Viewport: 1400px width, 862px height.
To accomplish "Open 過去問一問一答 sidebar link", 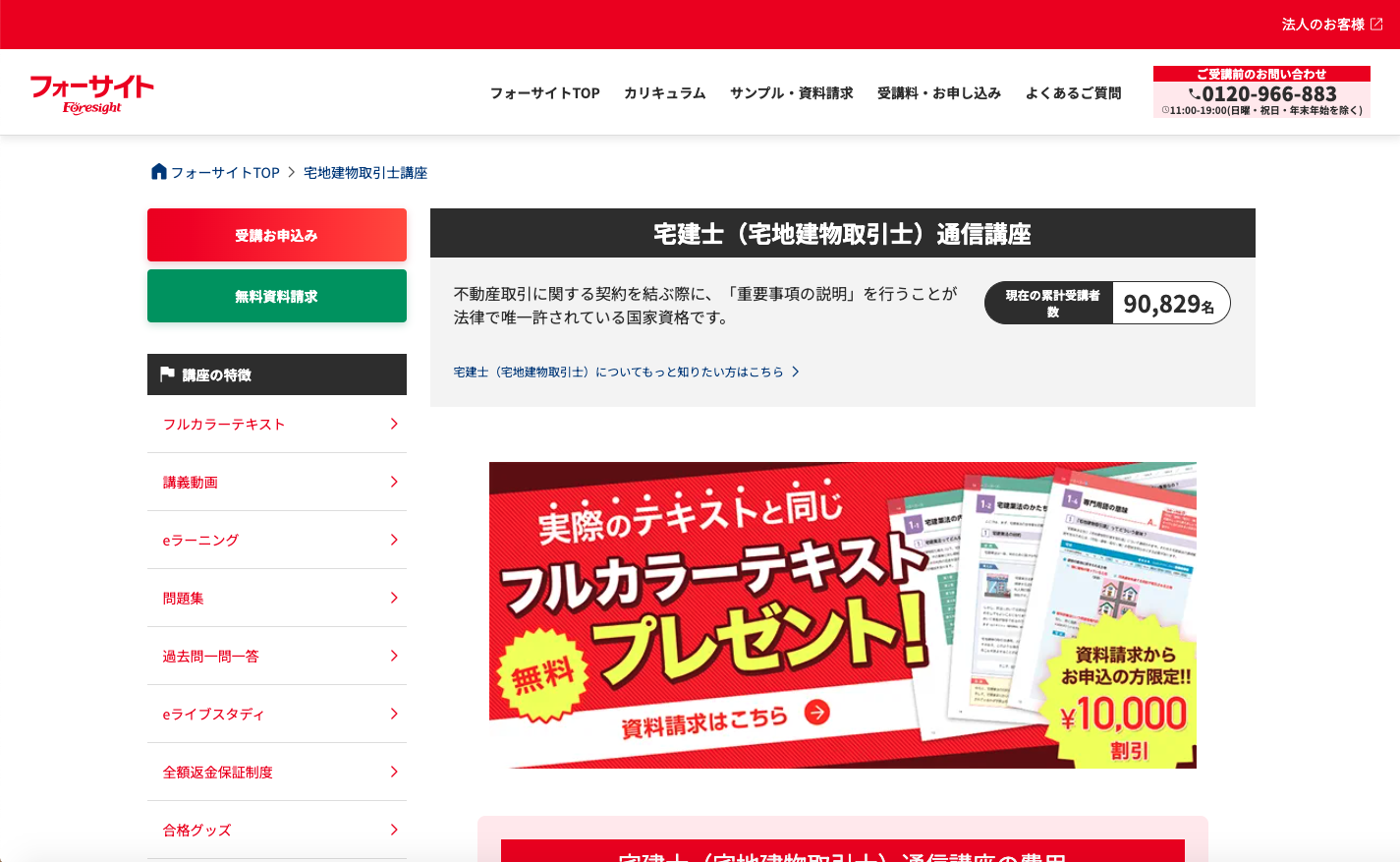I will (277, 656).
